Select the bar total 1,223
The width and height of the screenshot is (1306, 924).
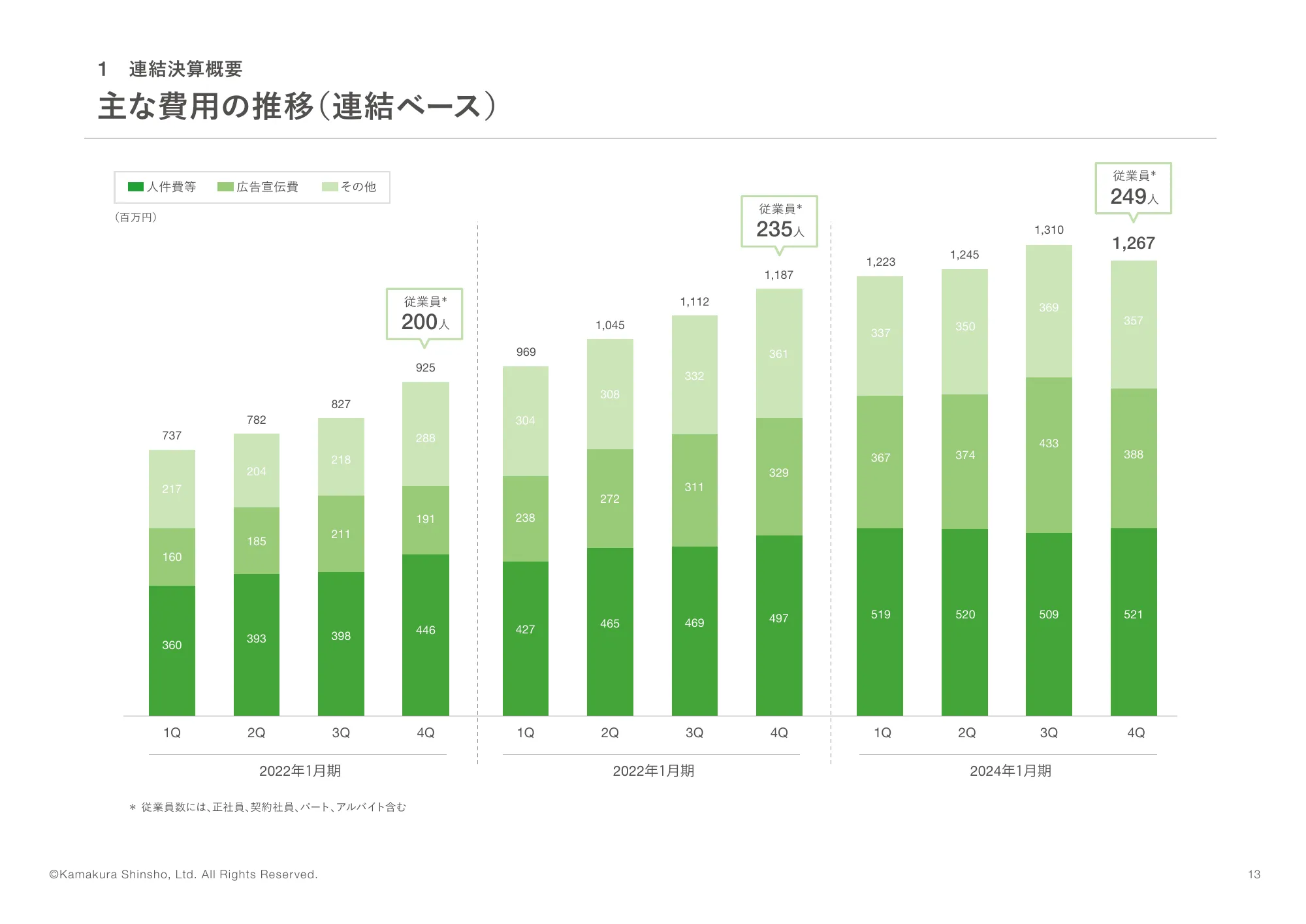881,262
